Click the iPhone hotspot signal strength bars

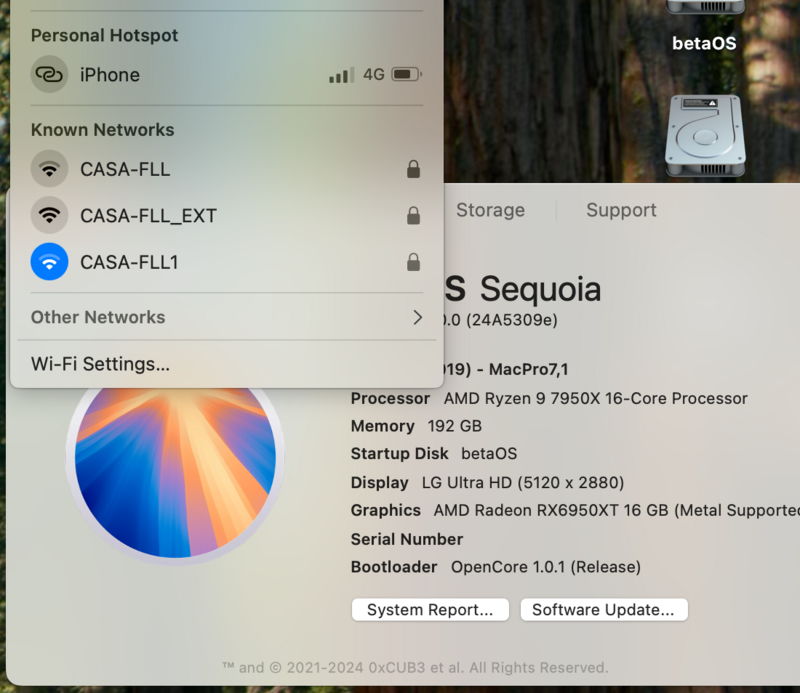(341, 76)
